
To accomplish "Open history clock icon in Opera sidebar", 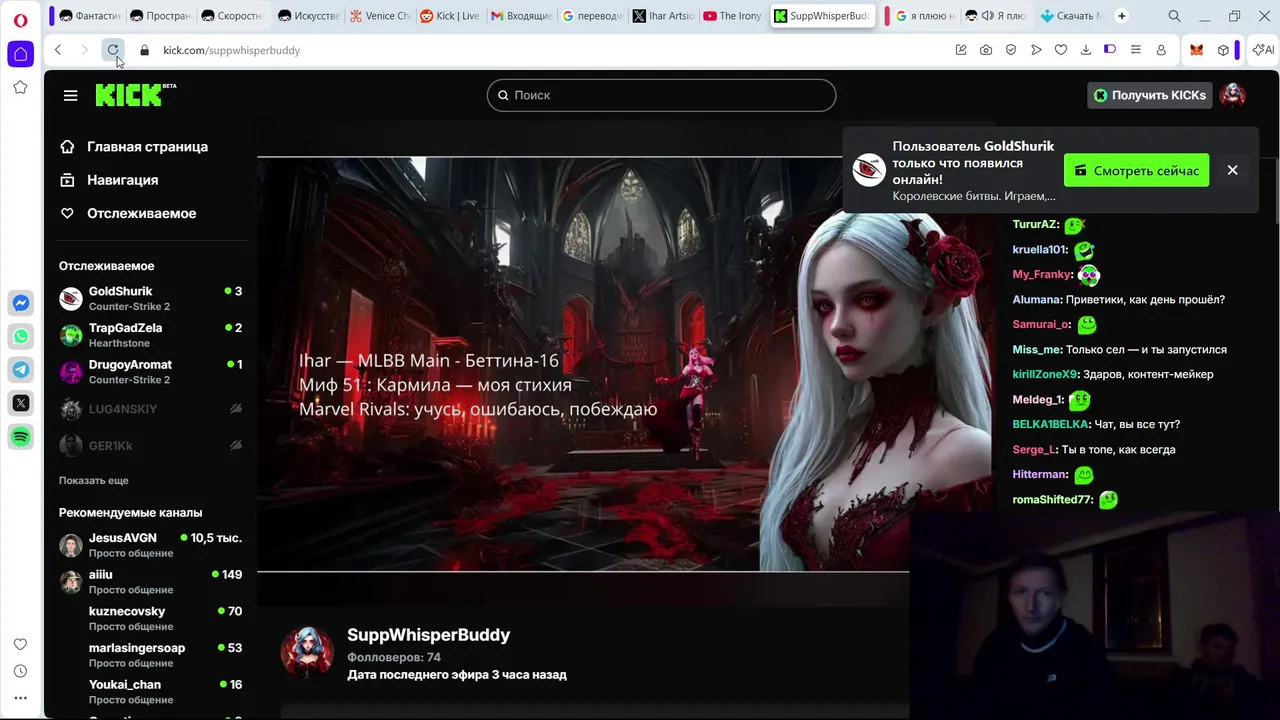I will pos(20,671).
